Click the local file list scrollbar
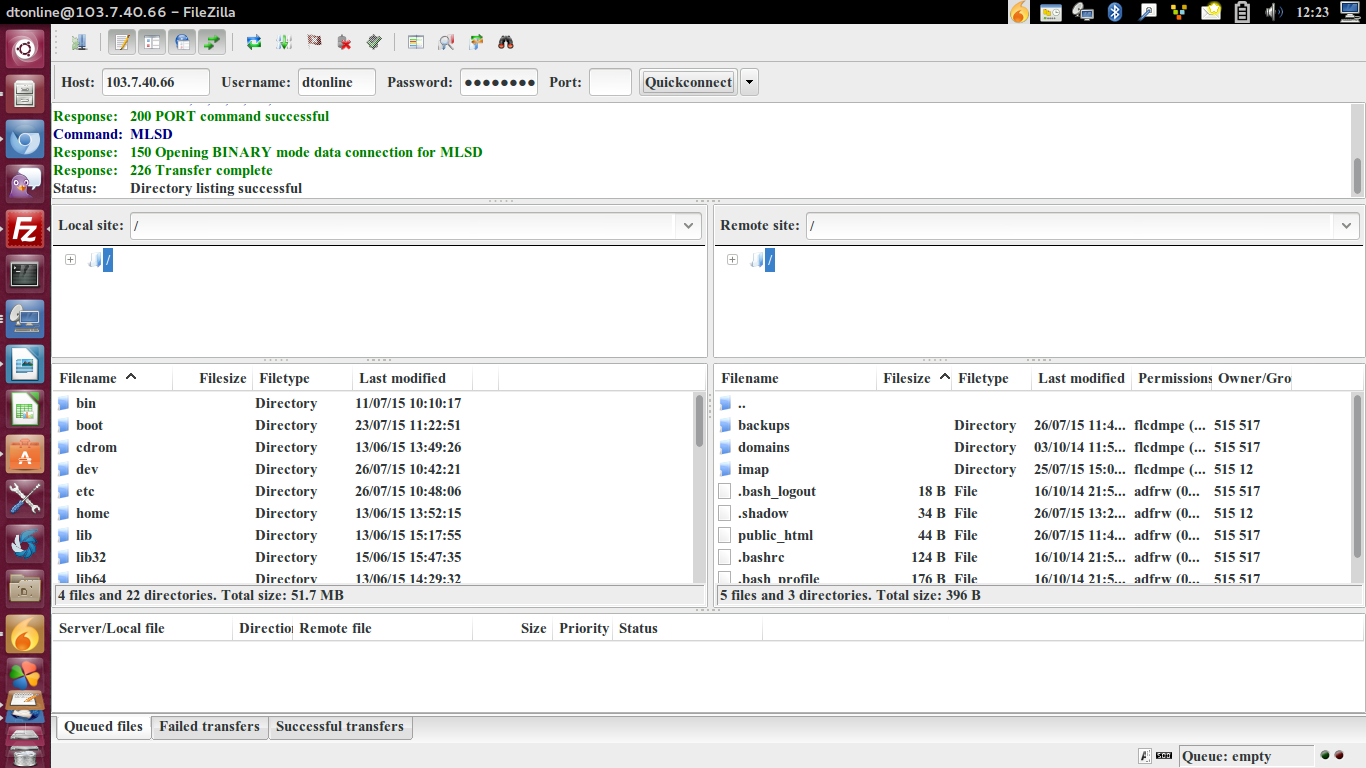 coord(699,487)
